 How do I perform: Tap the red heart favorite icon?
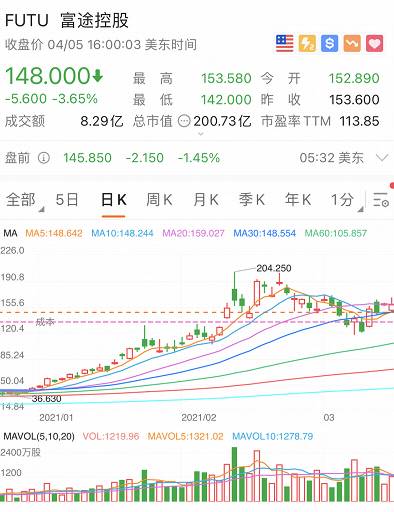374,43
